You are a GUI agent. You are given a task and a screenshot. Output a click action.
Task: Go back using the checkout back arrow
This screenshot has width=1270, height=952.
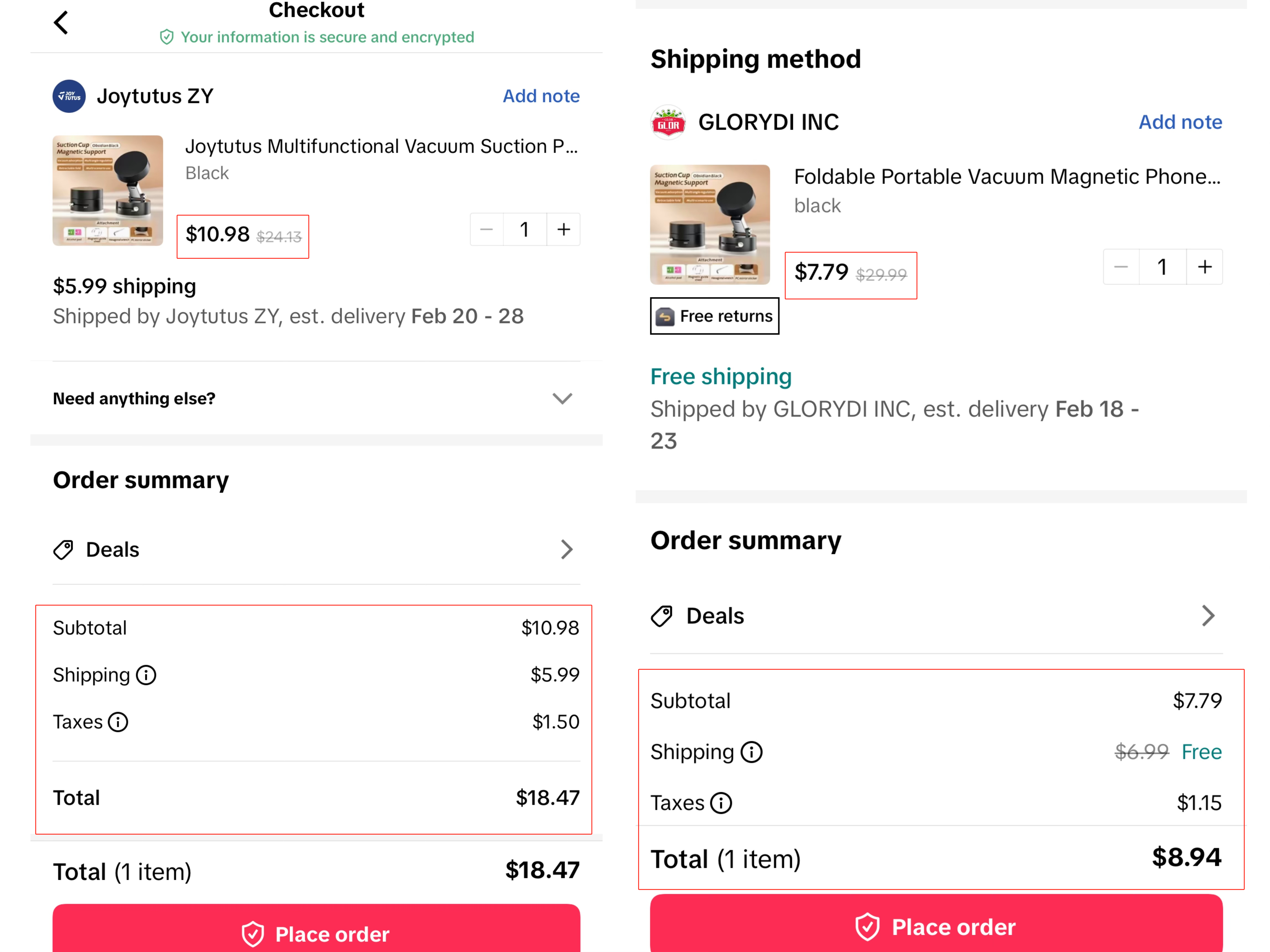[x=61, y=23]
